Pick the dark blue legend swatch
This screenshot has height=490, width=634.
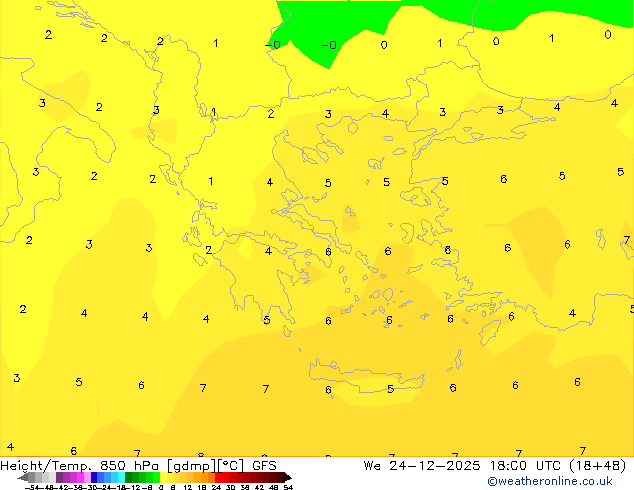(x=94, y=477)
